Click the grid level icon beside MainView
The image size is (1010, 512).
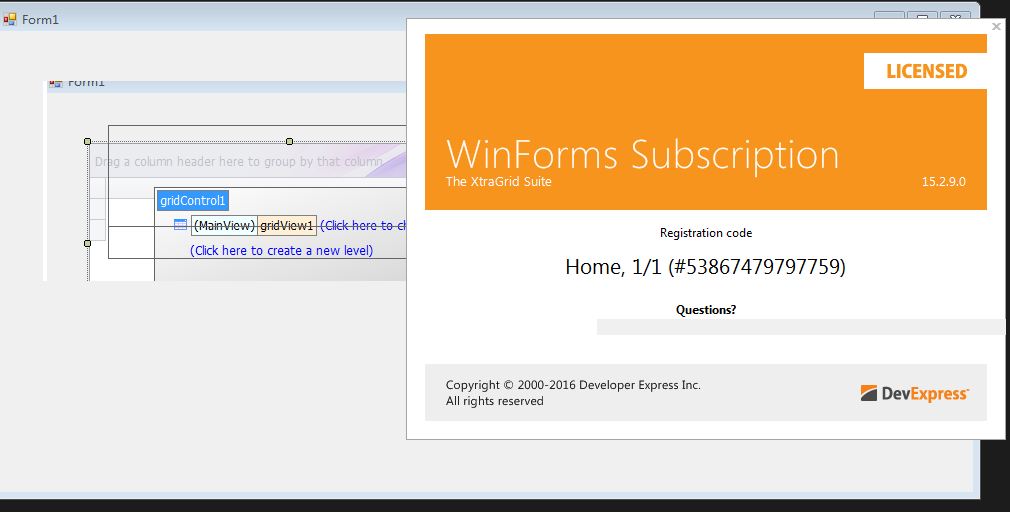(180, 225)
